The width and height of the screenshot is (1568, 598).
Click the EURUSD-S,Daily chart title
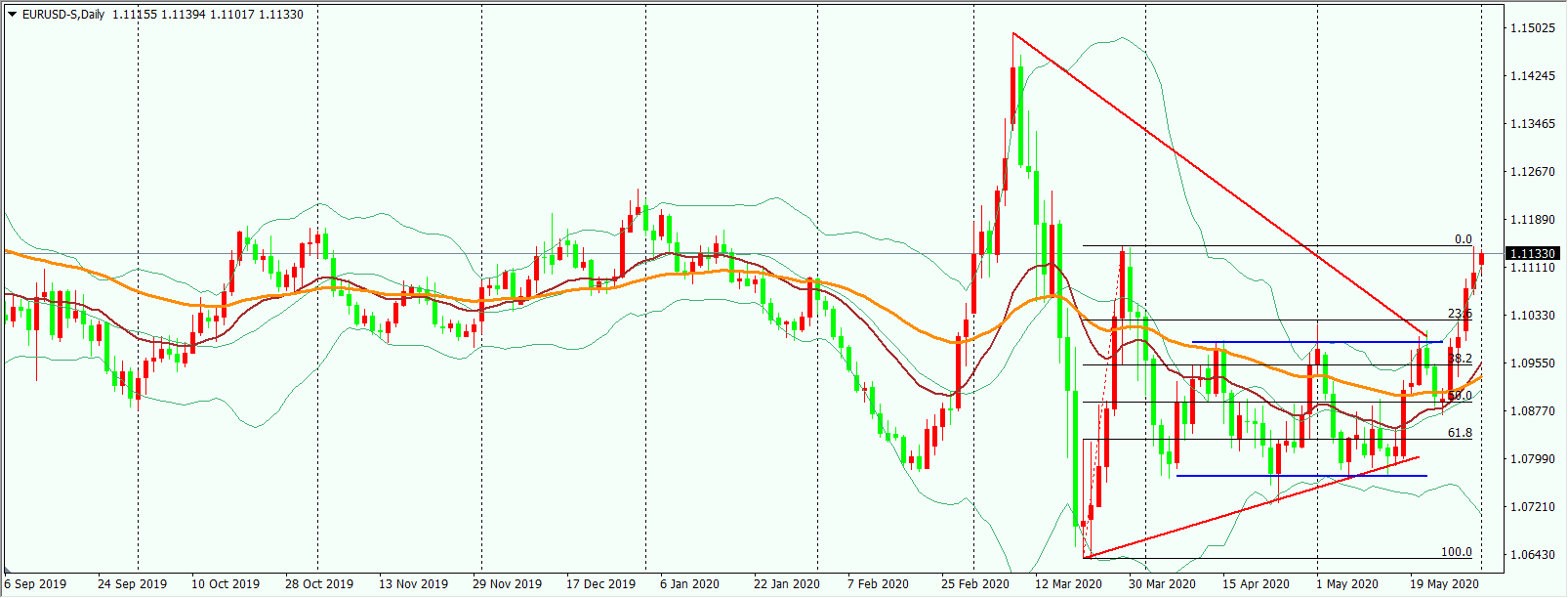(63, 15)
